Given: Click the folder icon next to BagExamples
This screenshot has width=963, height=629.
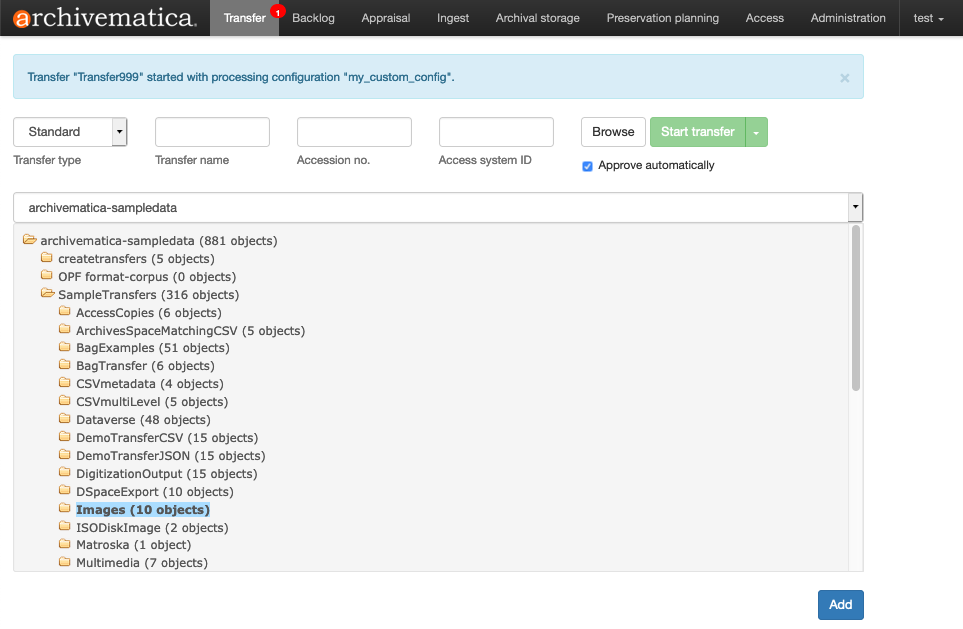Looking at the screenshot, I should (x=66, y=347).
